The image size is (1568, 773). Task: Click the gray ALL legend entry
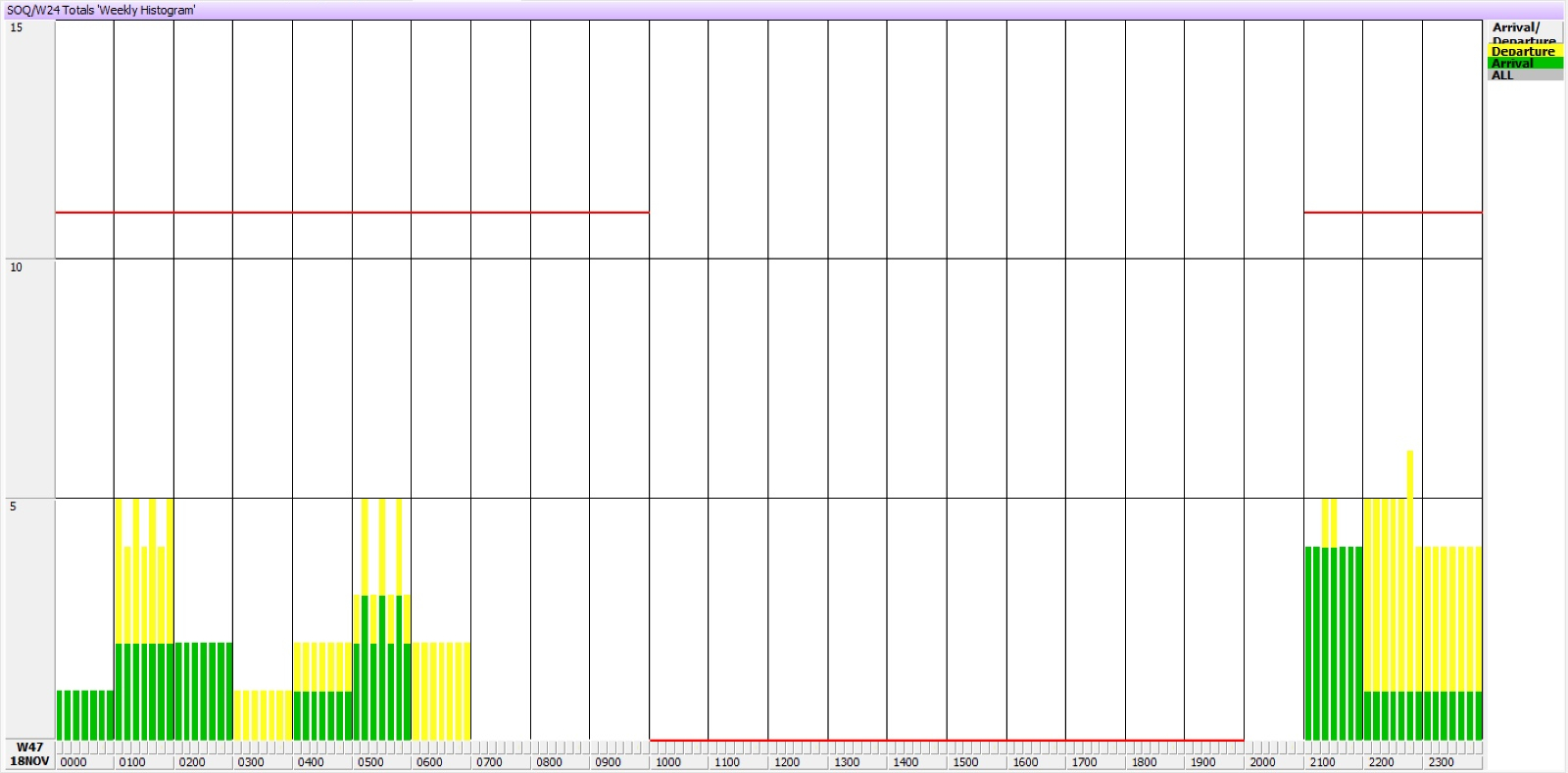tap(1524, 75)
